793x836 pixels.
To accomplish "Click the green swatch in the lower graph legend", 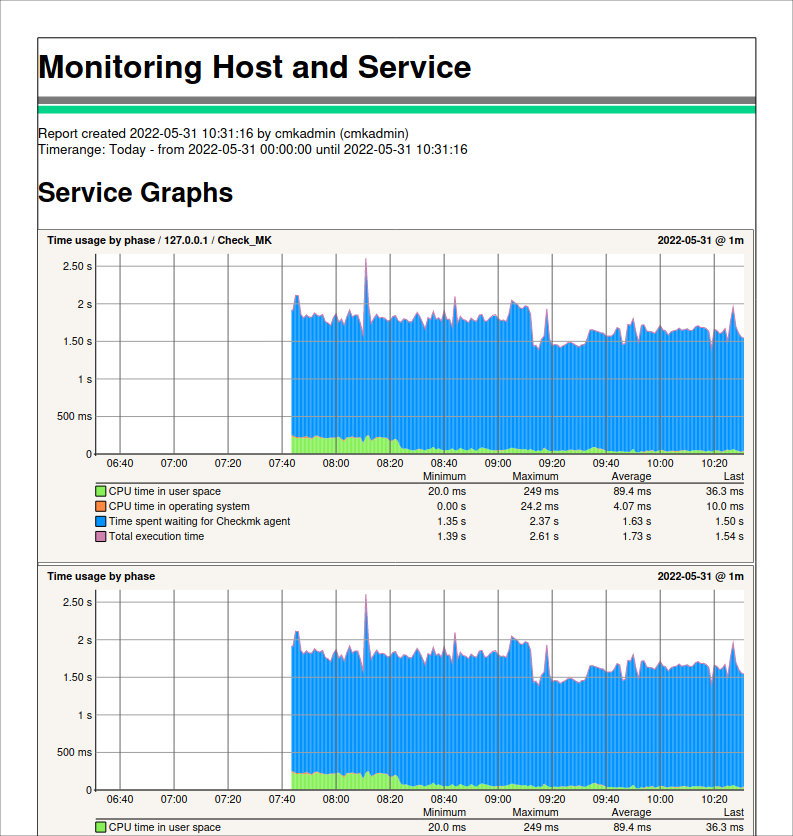I will tap(100, 827).
